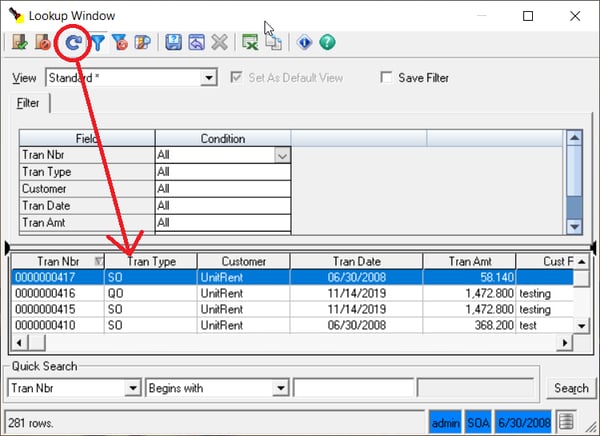Open the View dropdown showing Standard
The width and height of the screenshot is (600, 436).
tap(208, 78)
